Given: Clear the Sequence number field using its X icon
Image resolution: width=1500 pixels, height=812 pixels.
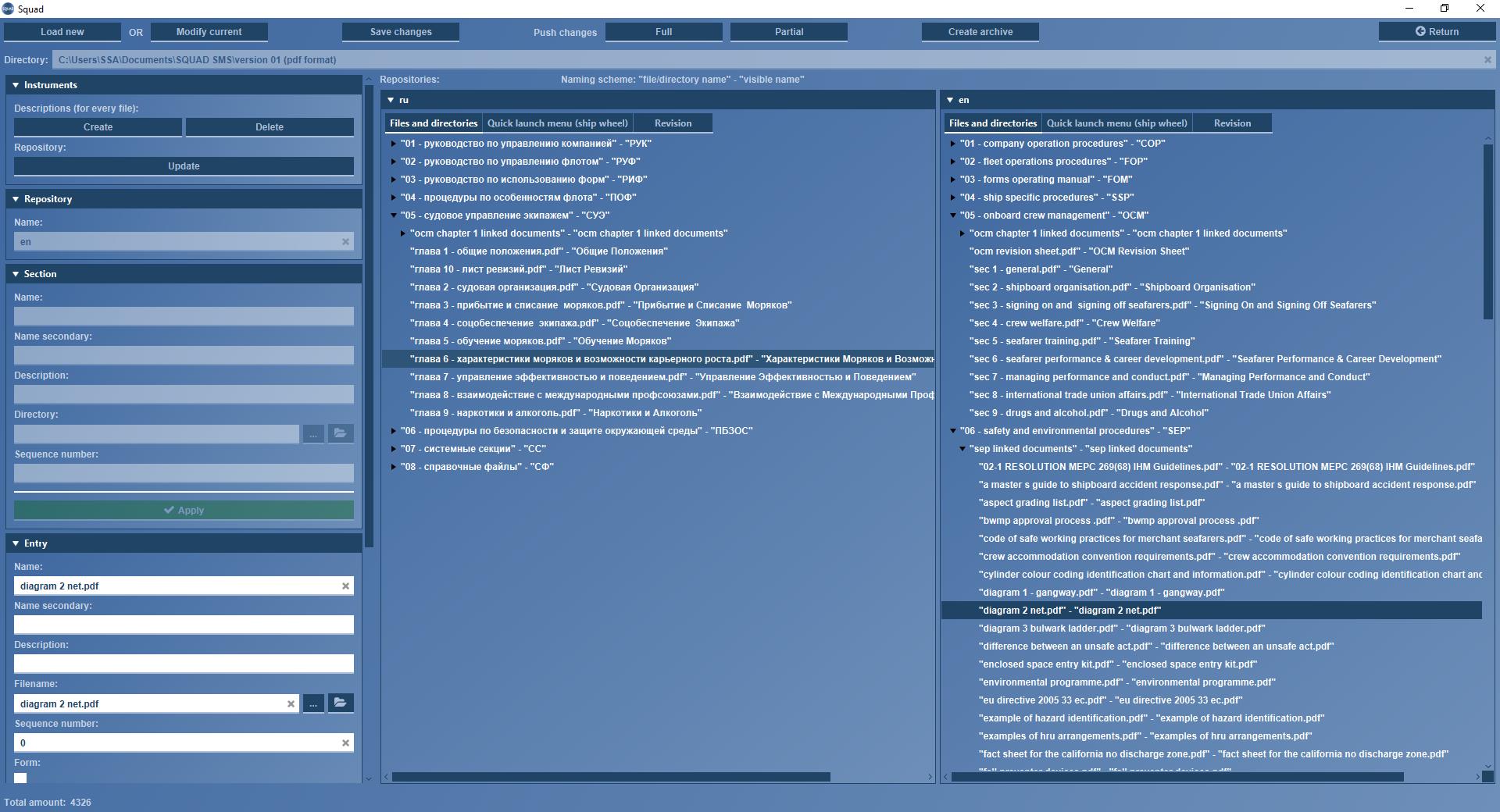Looking at the screenshot, I should coord(345,743).
